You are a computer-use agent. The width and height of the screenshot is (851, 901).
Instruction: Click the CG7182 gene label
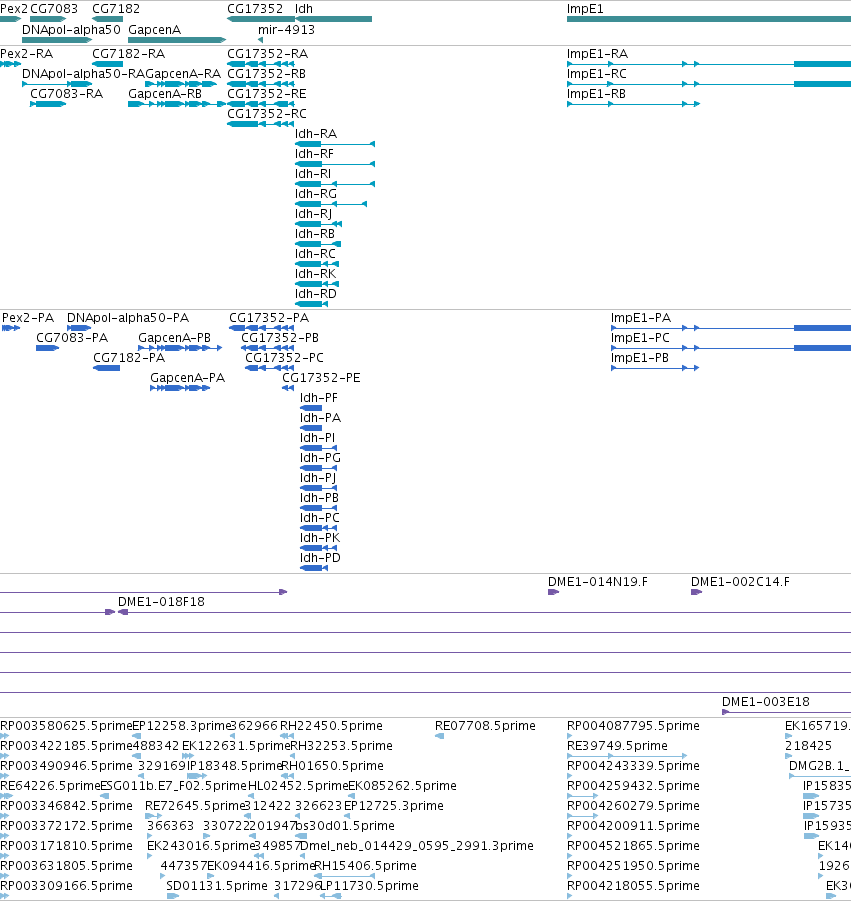point(115,9)
